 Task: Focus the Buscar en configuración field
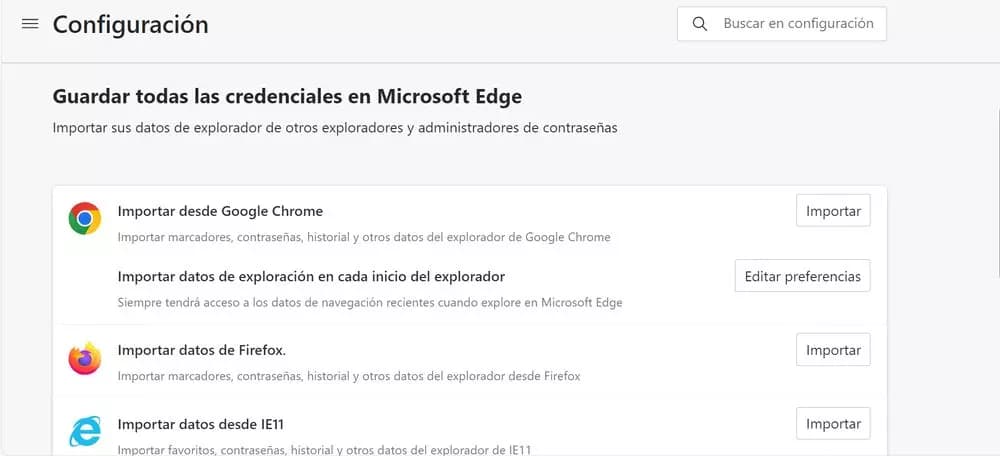tap(782, 24)
